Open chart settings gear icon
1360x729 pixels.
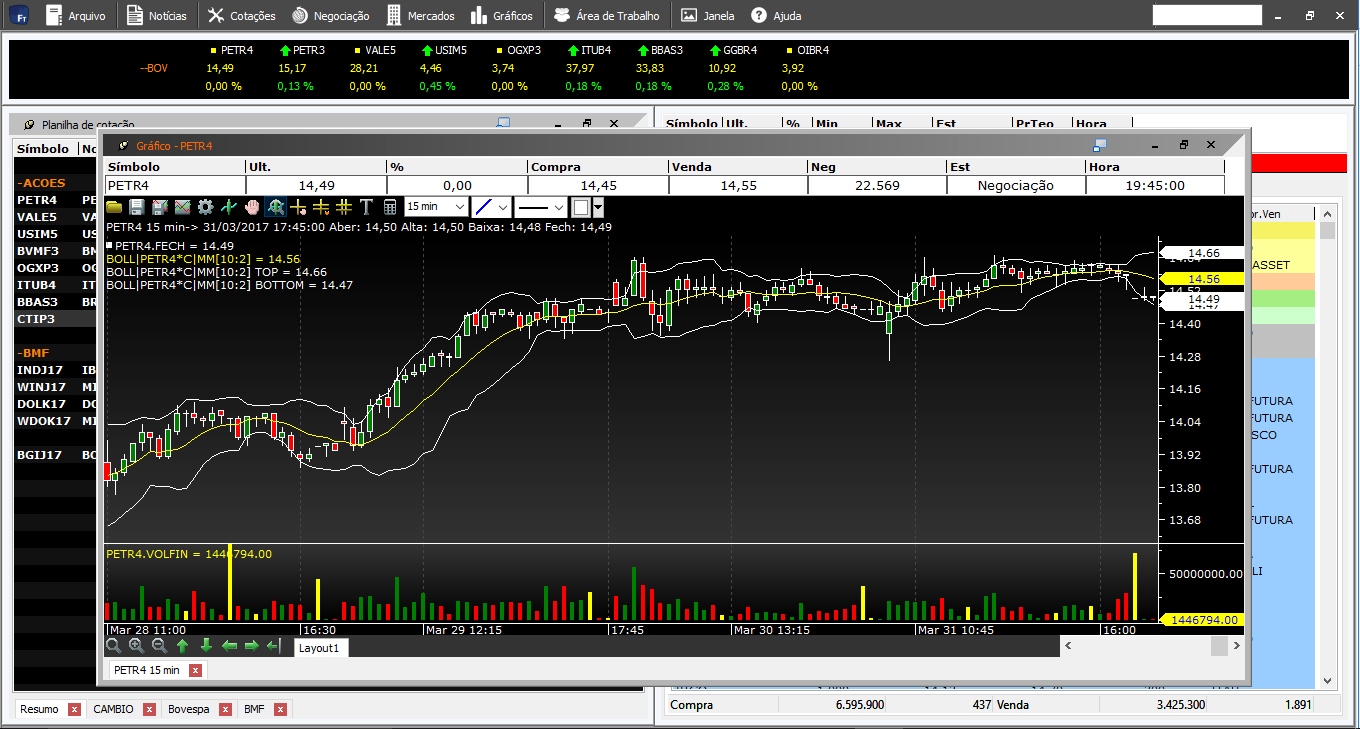pos(206,207)
